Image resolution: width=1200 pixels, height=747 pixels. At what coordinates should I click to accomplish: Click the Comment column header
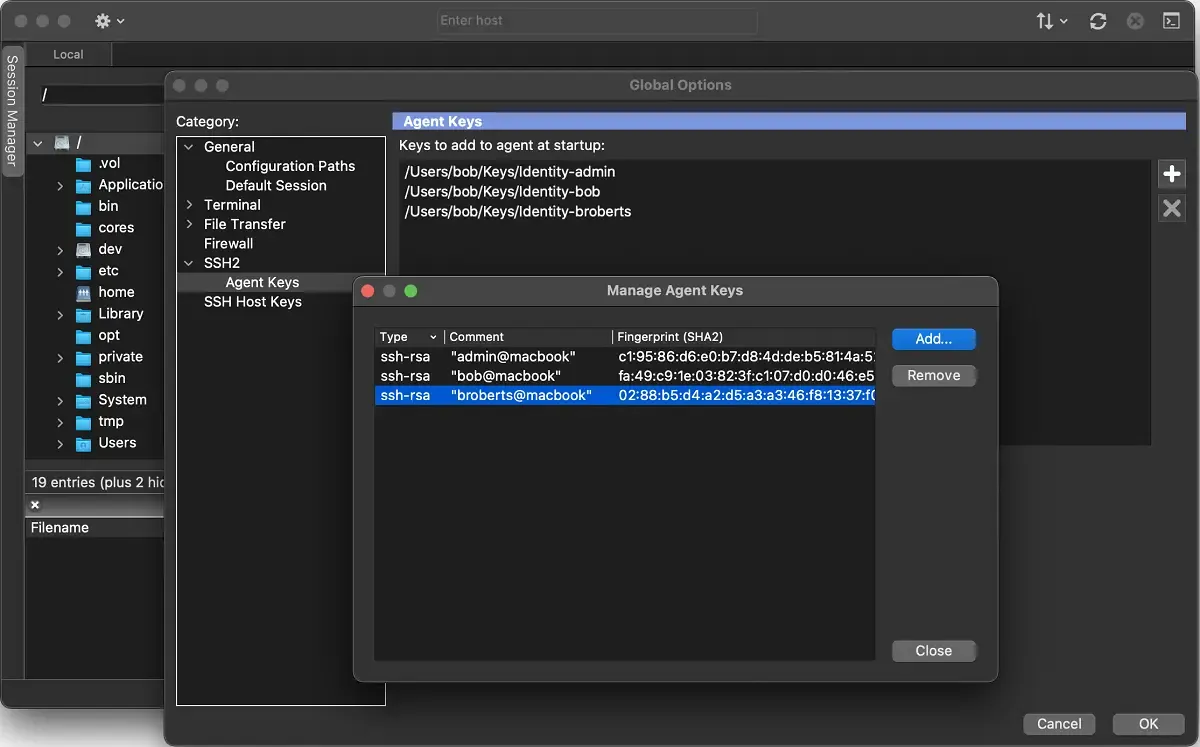tap(528, 337)
